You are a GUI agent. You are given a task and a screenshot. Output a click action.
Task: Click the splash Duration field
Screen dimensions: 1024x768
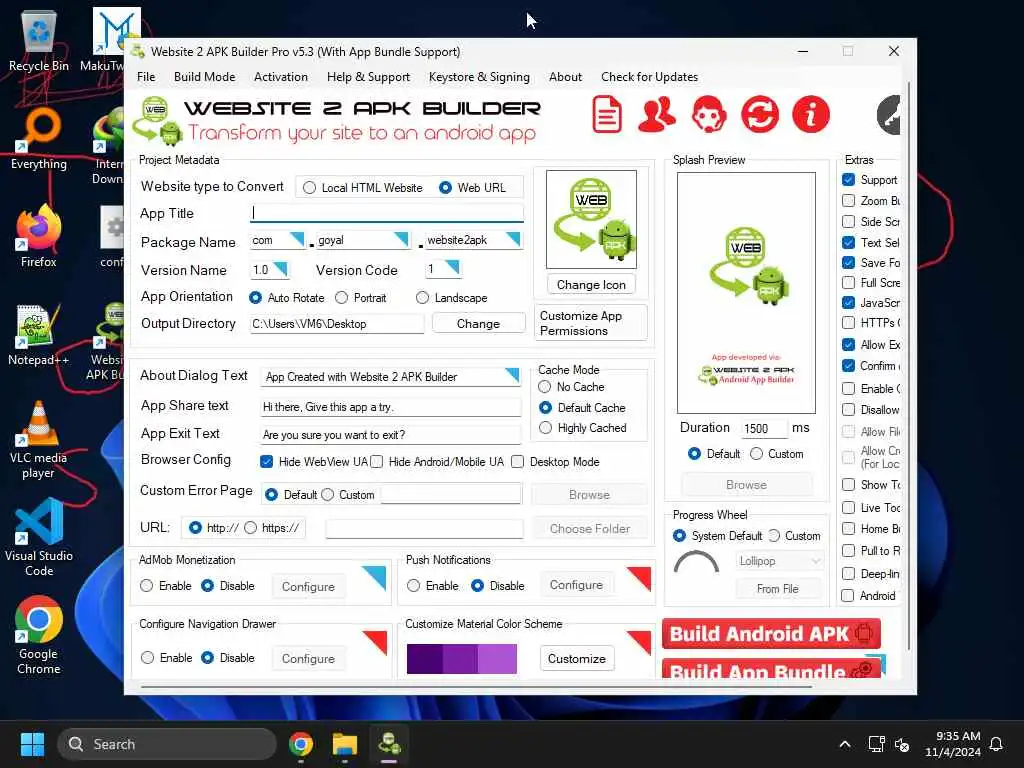(764, 429)
